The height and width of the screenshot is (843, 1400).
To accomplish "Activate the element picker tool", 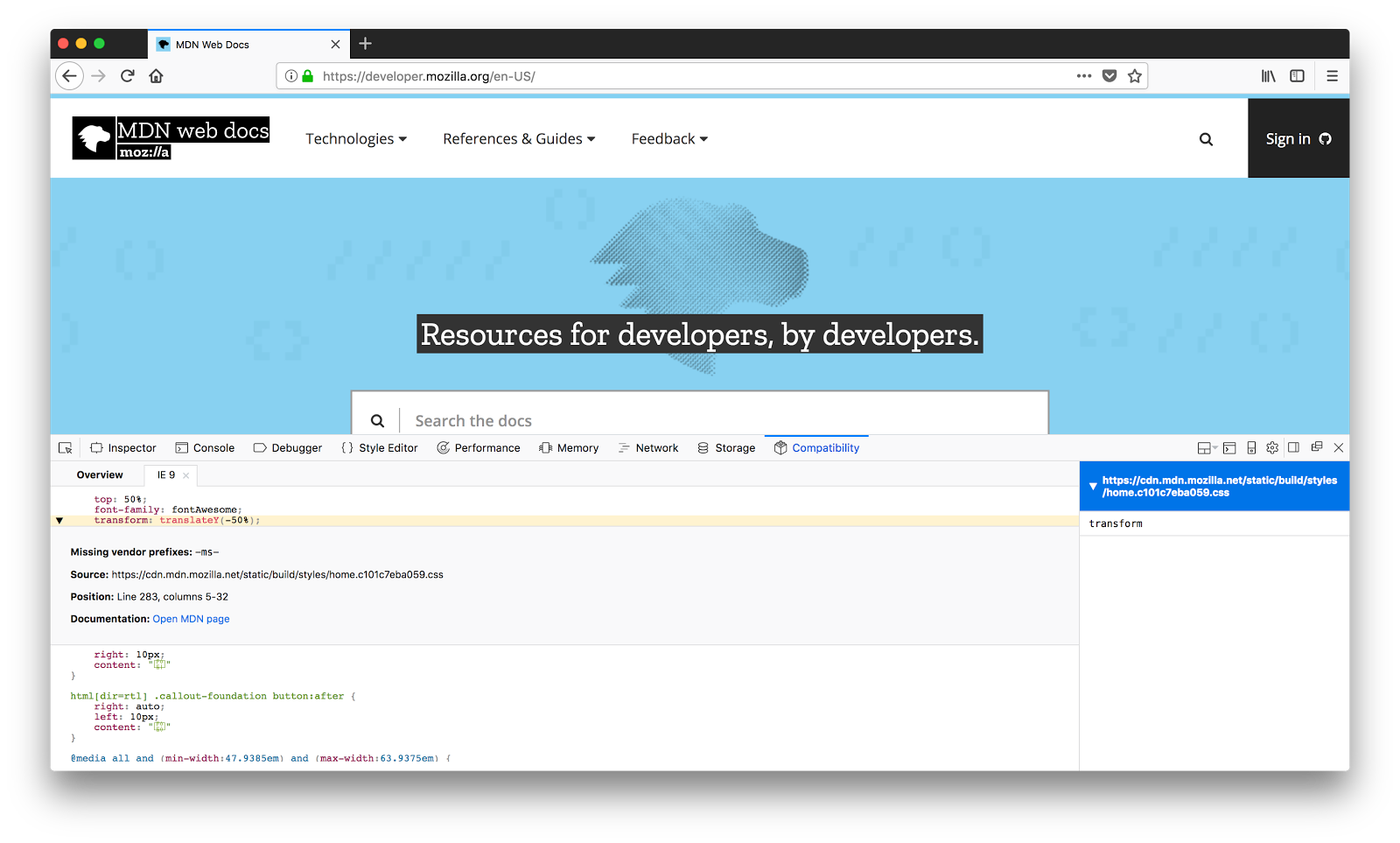I will [66, 448].
